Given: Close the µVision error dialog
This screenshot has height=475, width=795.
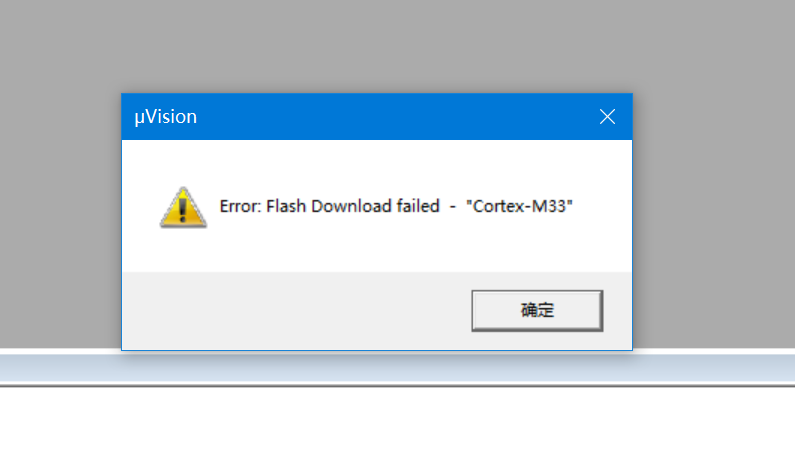Looking at the screenshot, I should (607, 117).
